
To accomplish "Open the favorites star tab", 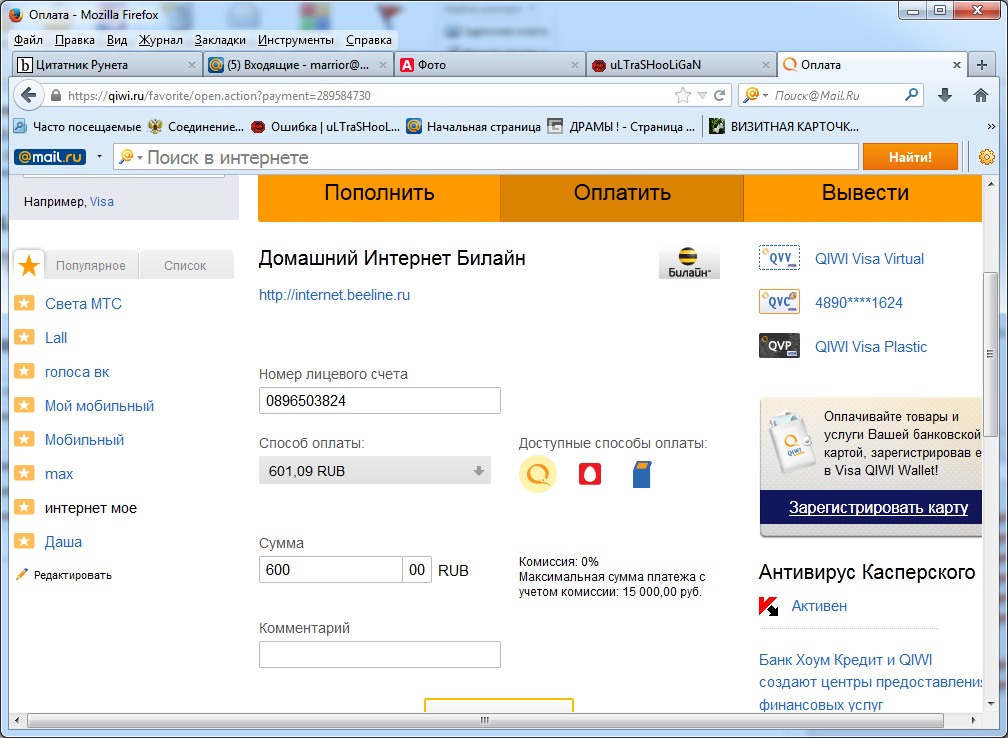I will [29, 265].
